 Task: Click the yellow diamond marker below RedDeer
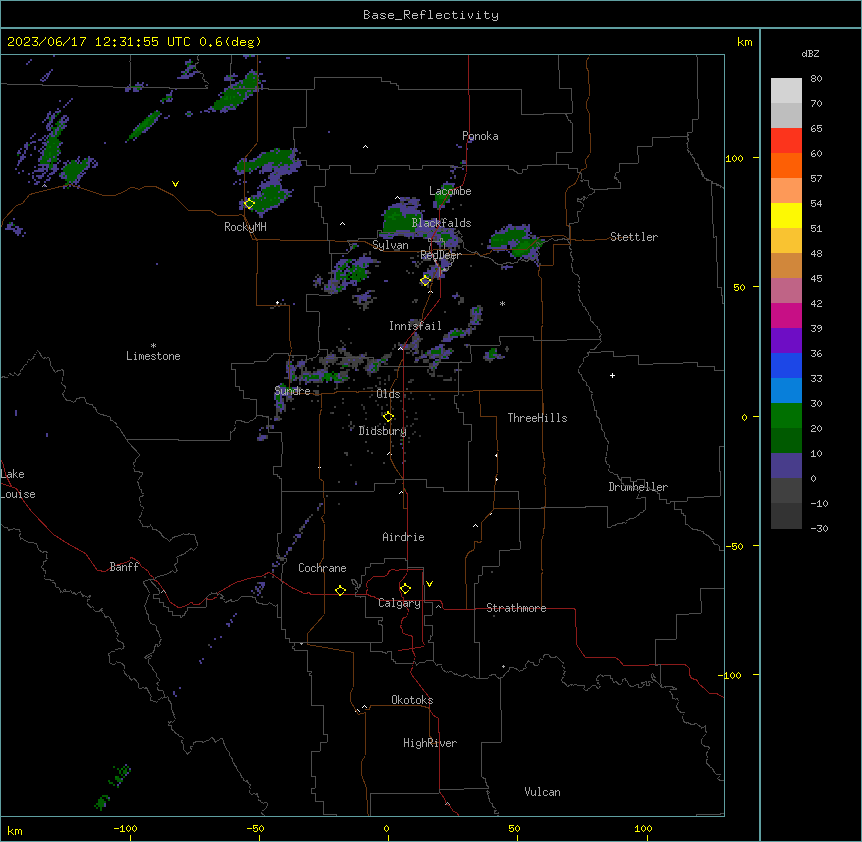[x=426, y=281]
